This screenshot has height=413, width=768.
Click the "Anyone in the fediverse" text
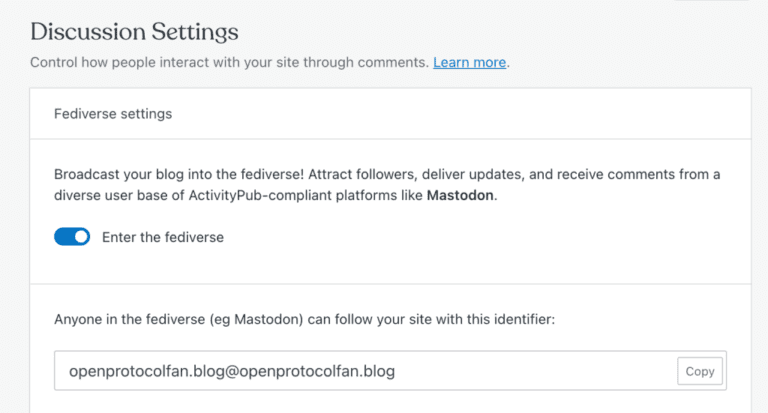point(134,320)
